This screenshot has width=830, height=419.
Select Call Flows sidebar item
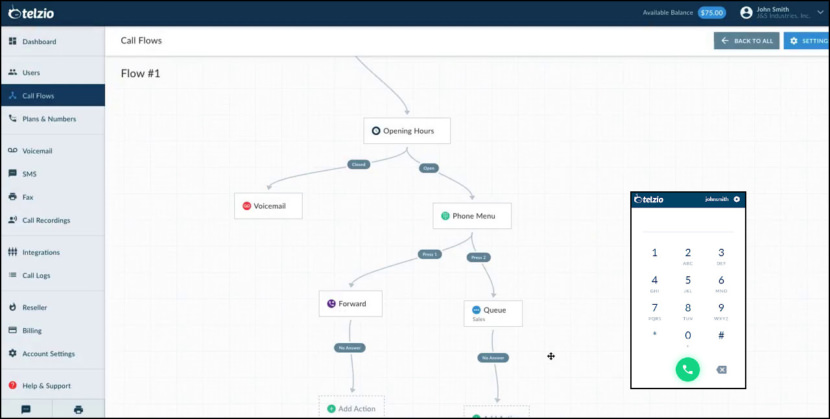[x=52, y=96]
